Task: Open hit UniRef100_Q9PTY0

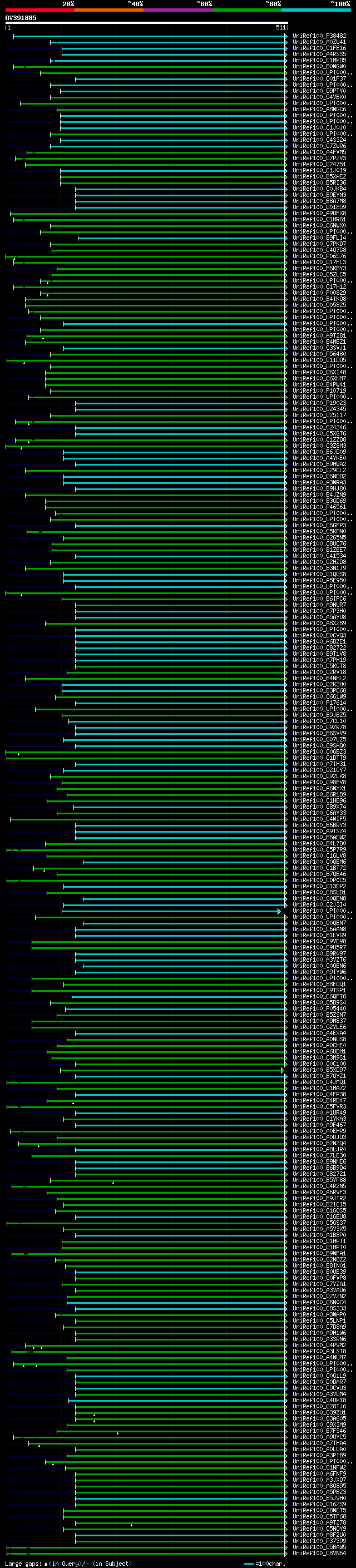Action: click(x=319, y=91)
